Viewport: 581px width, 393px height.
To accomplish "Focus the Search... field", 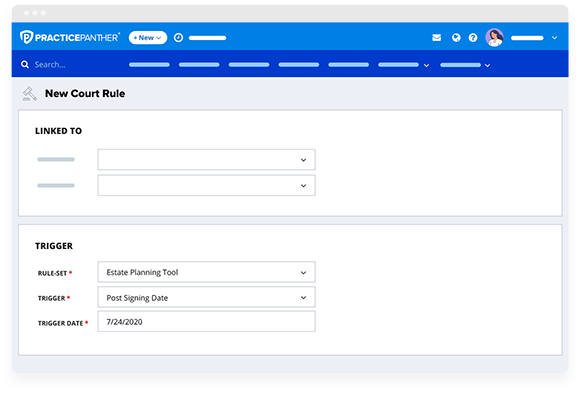I will tap(50, 64).
